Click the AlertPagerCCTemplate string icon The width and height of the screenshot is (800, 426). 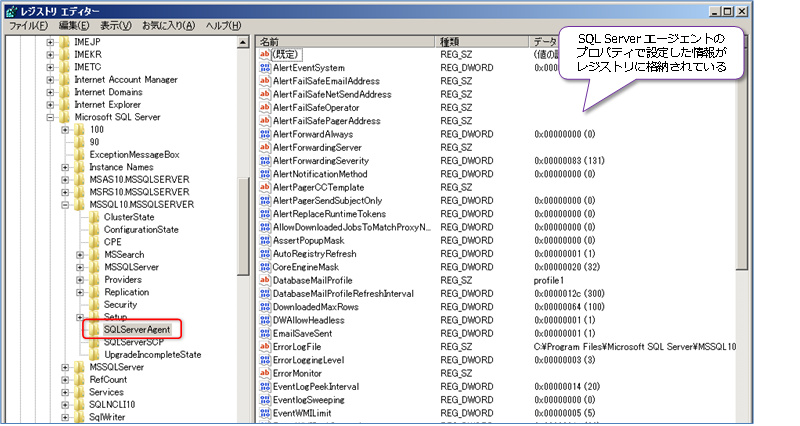264,187
